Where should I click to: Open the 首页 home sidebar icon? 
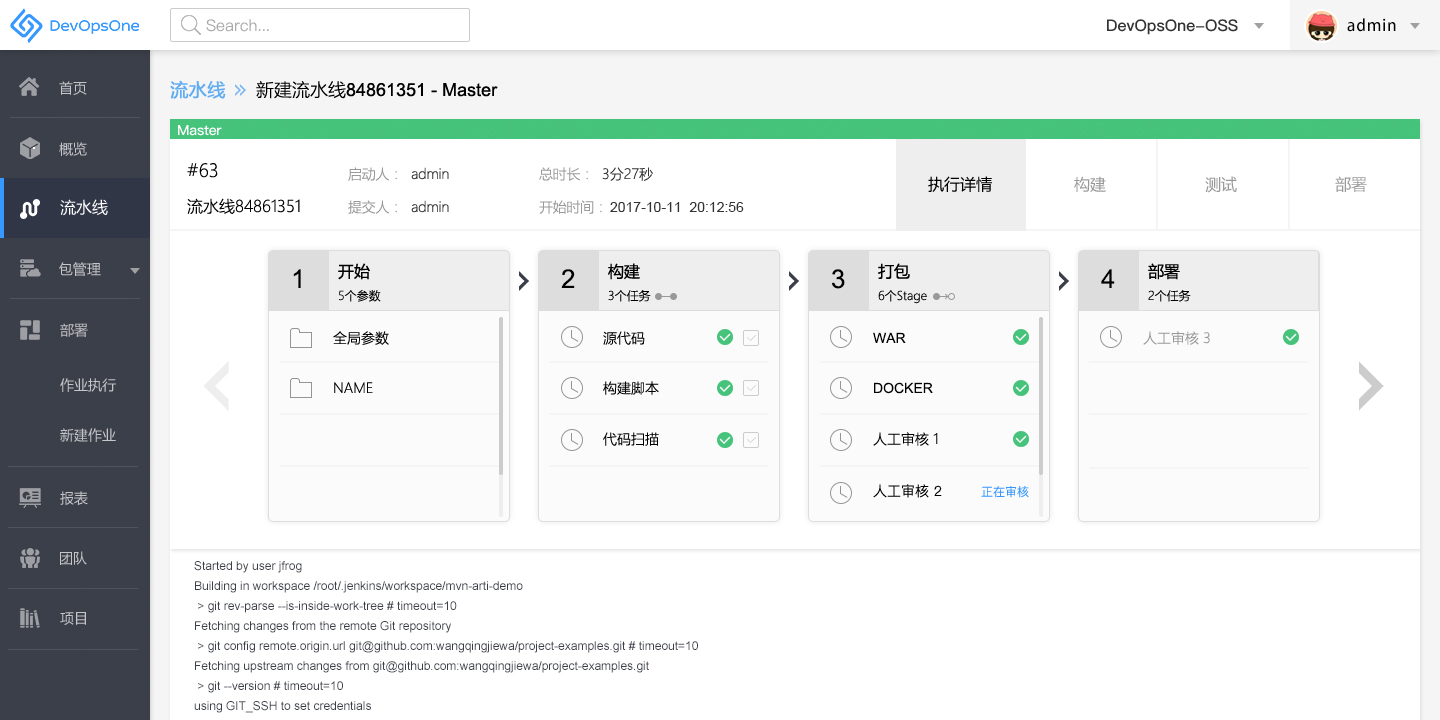click(x=30, y=88)
